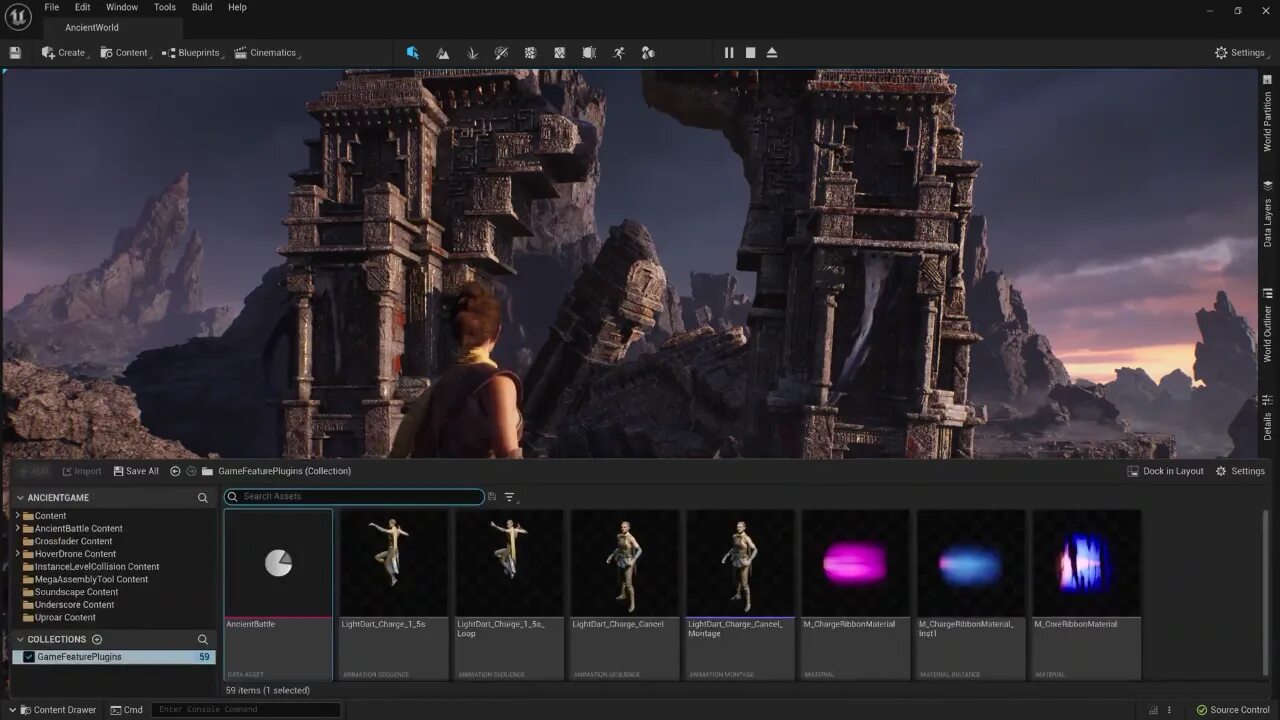Image resolution: width=1280 pixels, height=720 pixels.
Task: Expand the HoverDrone Content folder
Action: coord(17,554)
